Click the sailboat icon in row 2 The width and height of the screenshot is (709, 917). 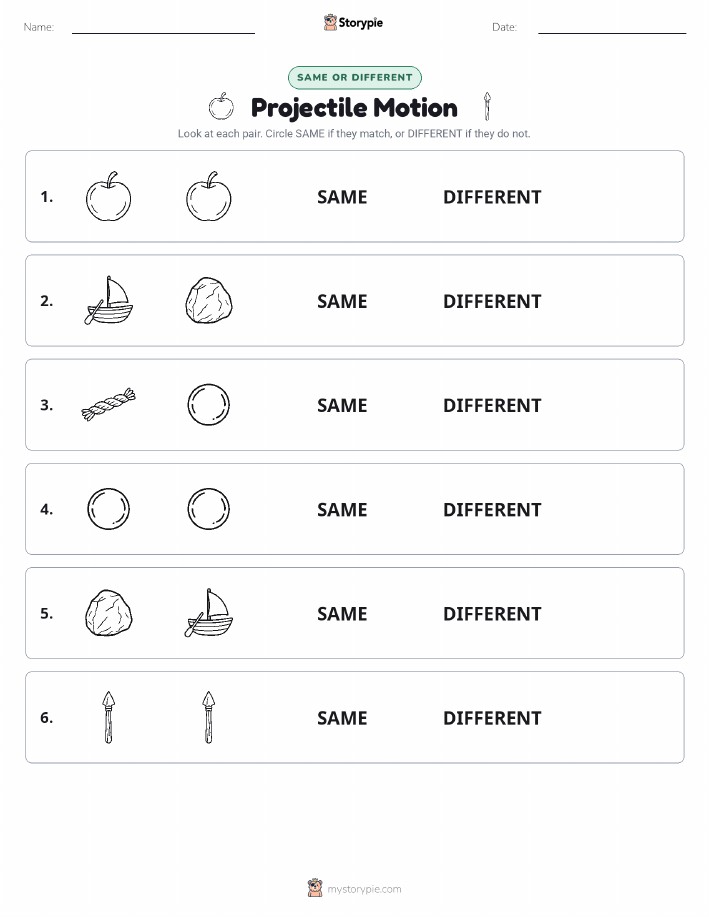coord(108,301)
